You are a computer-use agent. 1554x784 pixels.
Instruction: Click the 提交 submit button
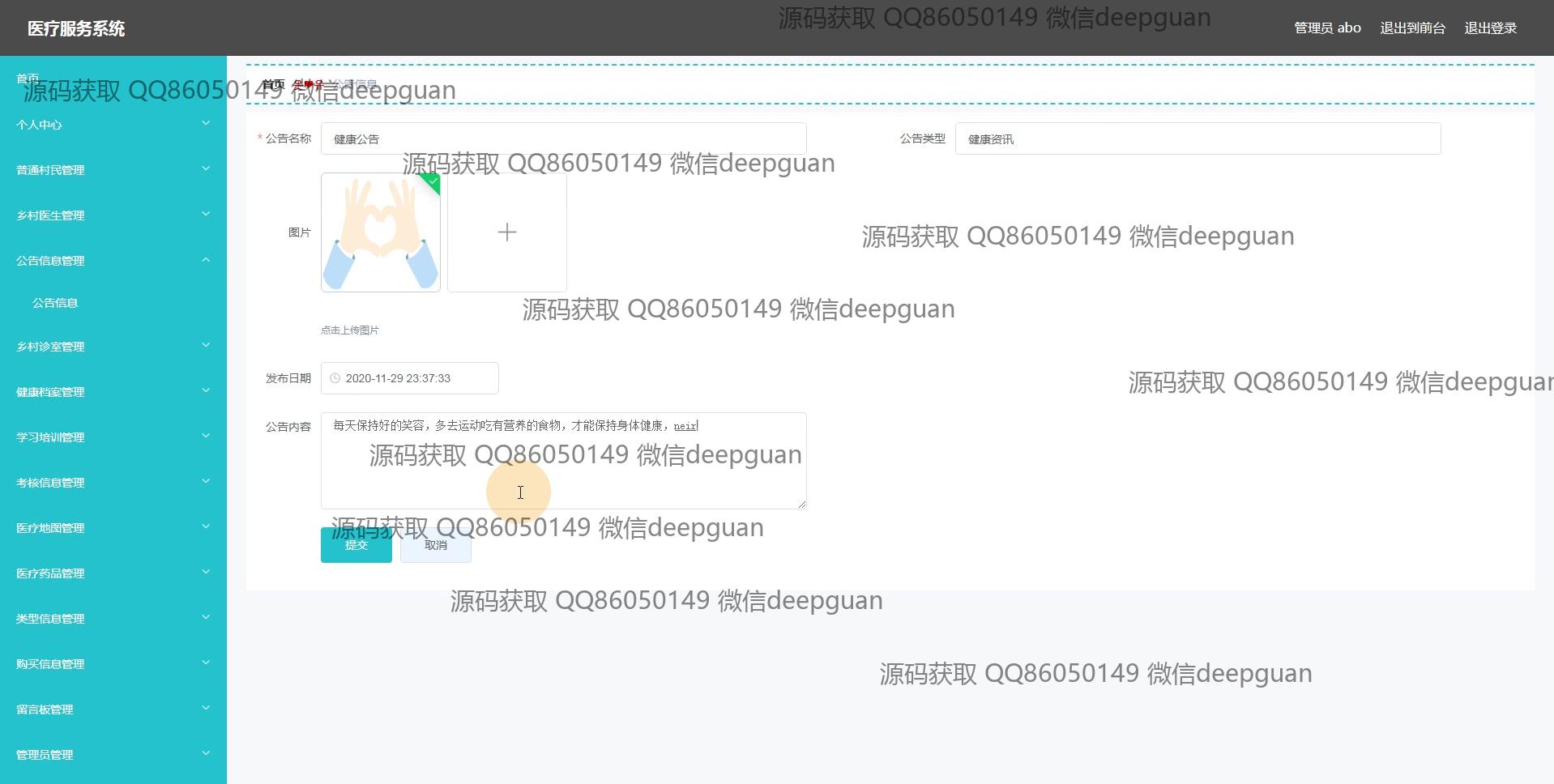(x=356, y=545)
